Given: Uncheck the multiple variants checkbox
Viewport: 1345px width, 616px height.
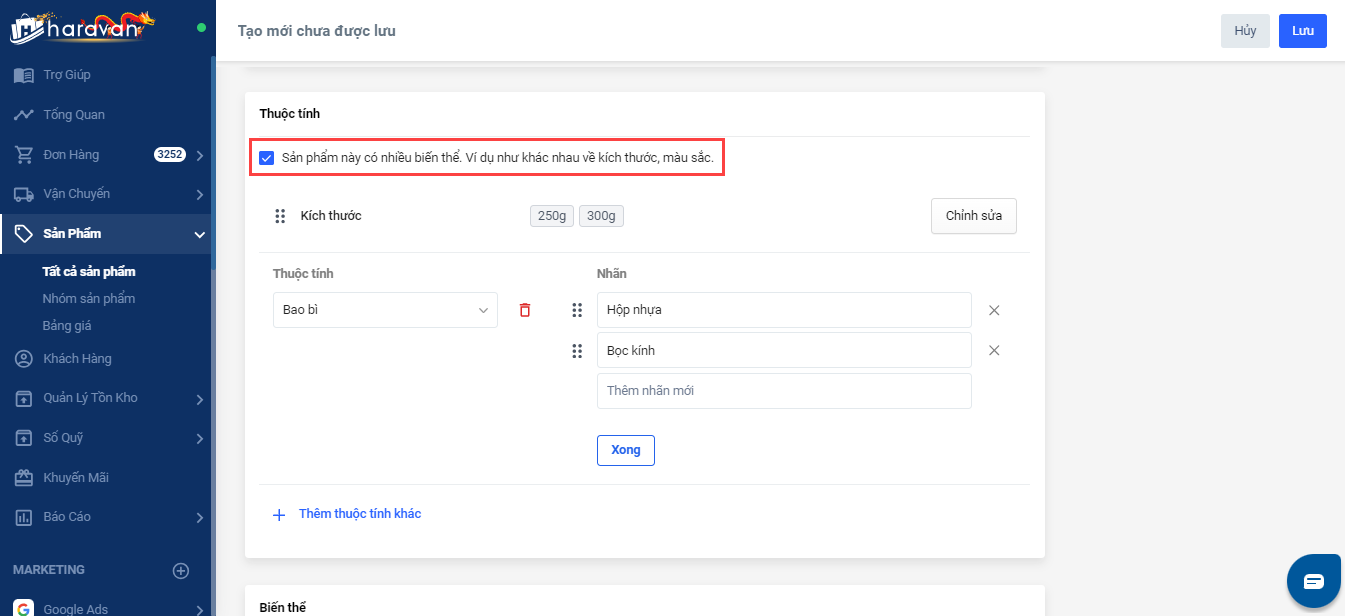Looking at the screenshot, I should 266,158.
